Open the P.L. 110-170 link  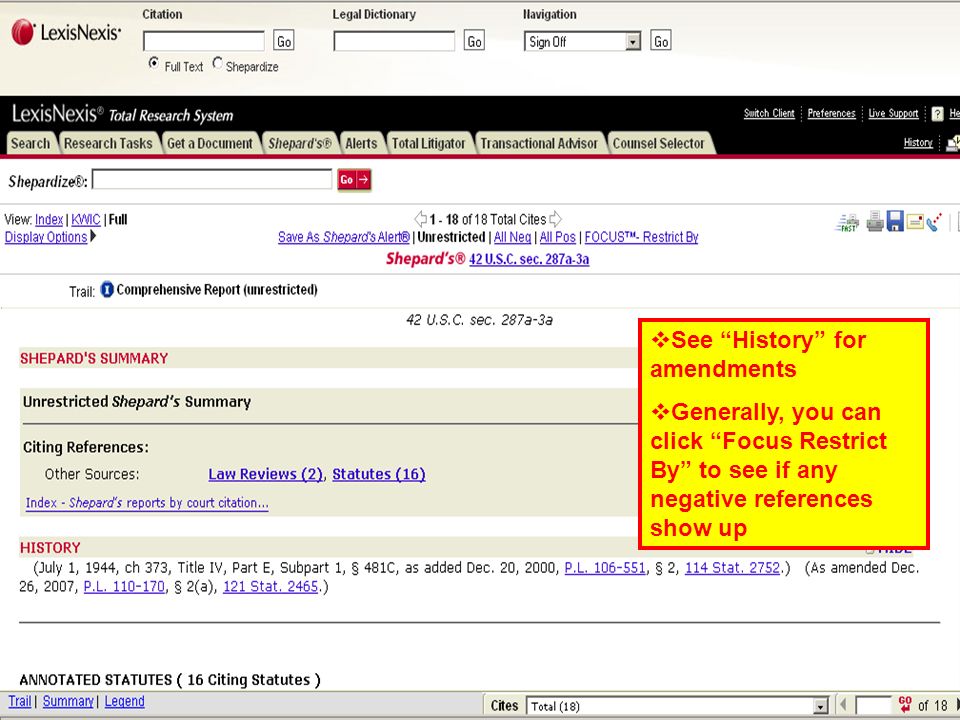coord(124,587)
